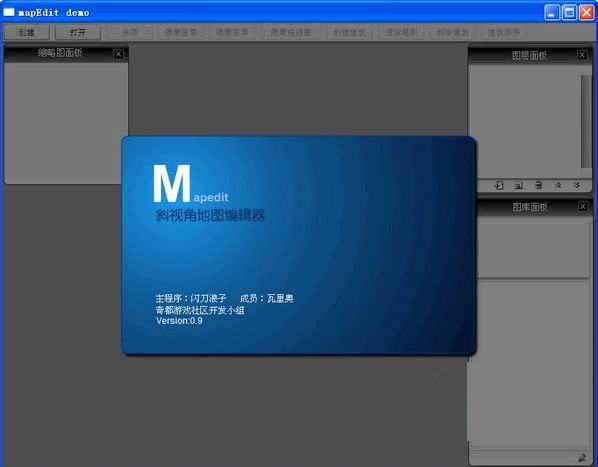Screen dimensions: 598x467
Task: Toggle 隐藏缩略图 to hide the thumbnail panel
Action: 291,32
